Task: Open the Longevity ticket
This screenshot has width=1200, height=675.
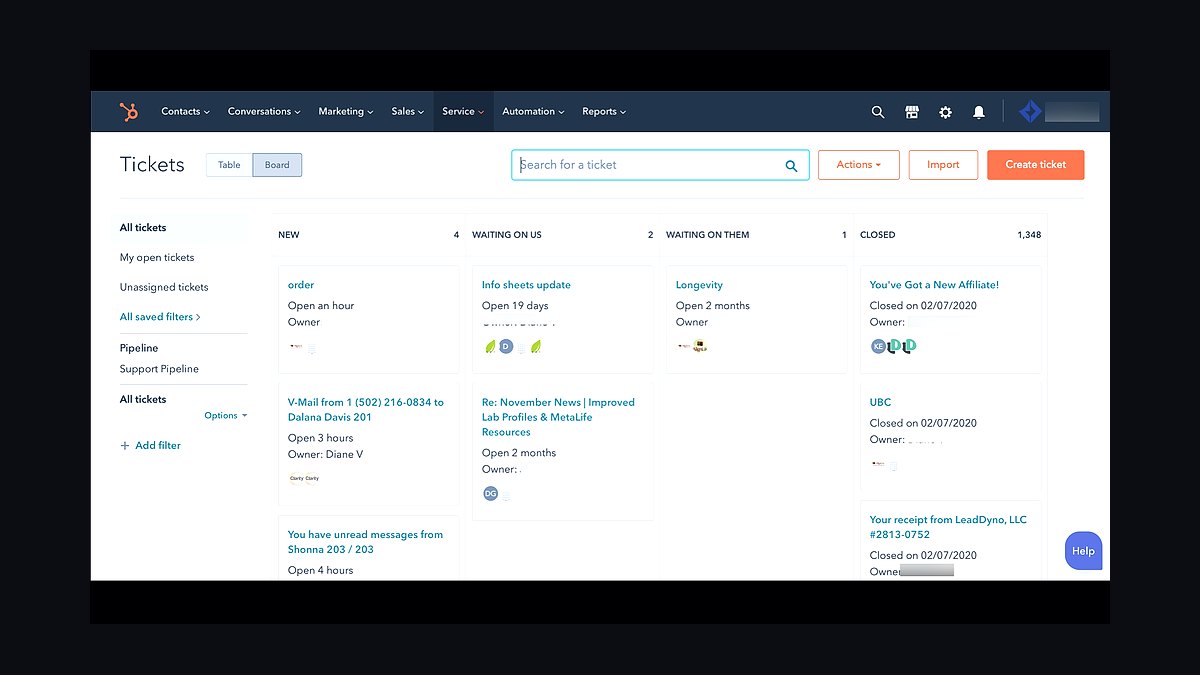Action: (x=699, y=285)
